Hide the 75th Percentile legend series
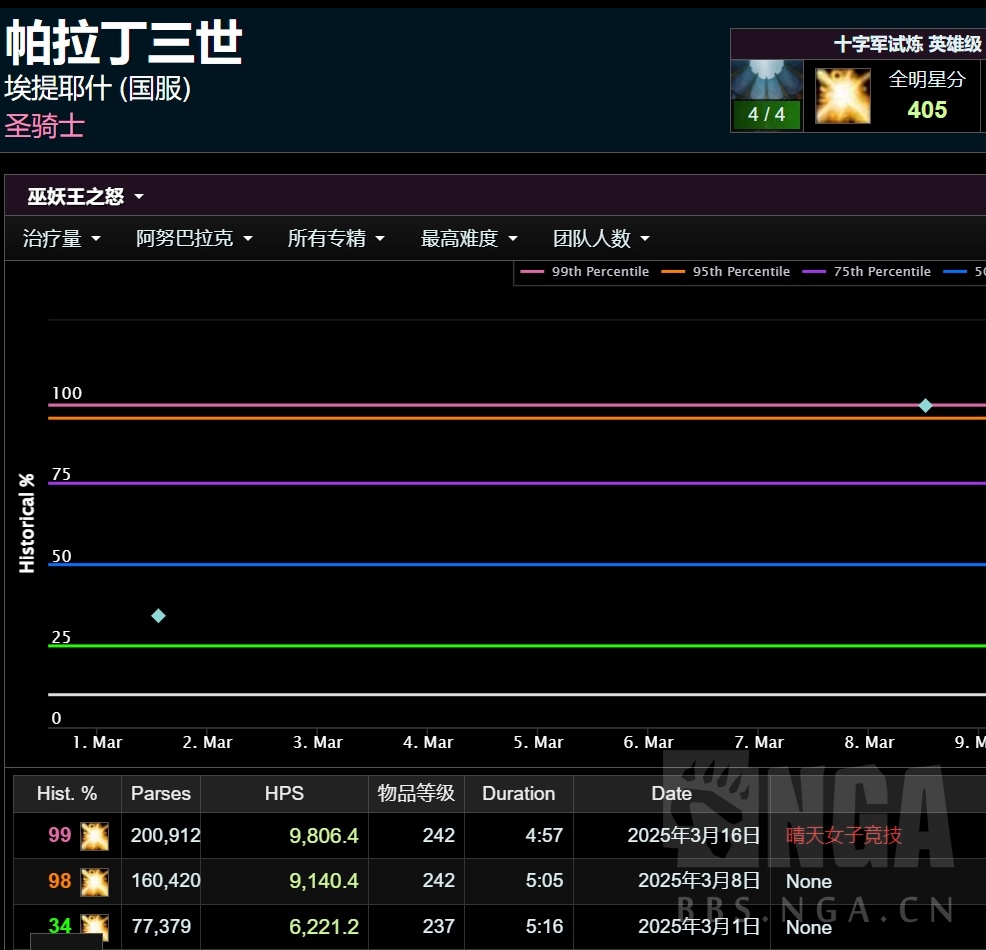The image size is (986, 950). pos(868,272)
